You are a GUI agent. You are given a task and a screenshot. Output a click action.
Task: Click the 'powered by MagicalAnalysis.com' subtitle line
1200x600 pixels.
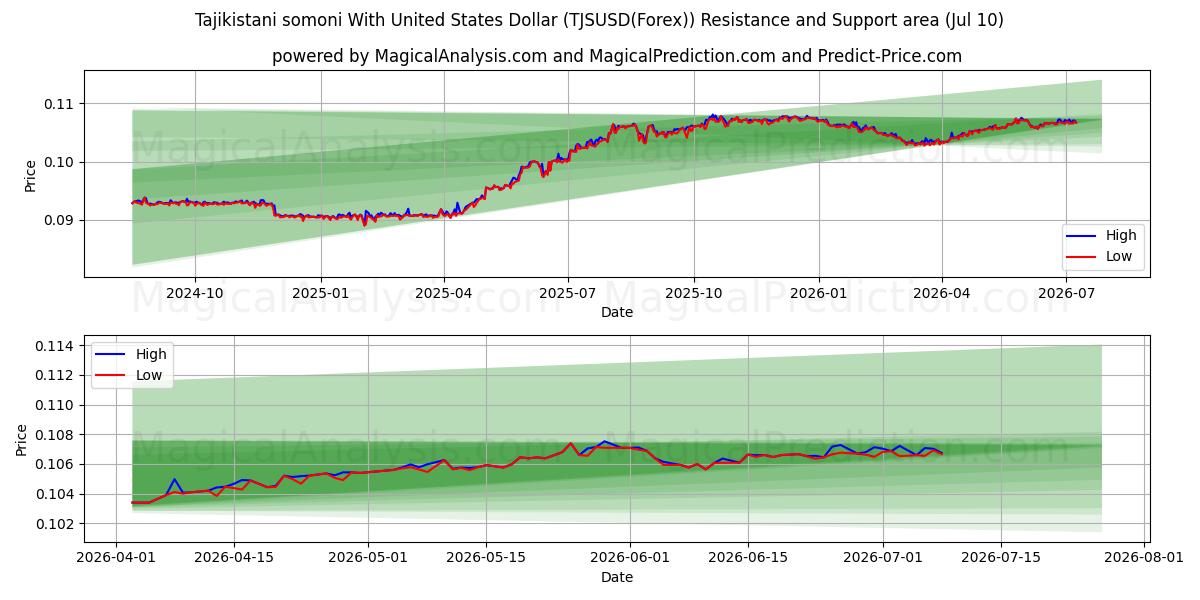617,56
